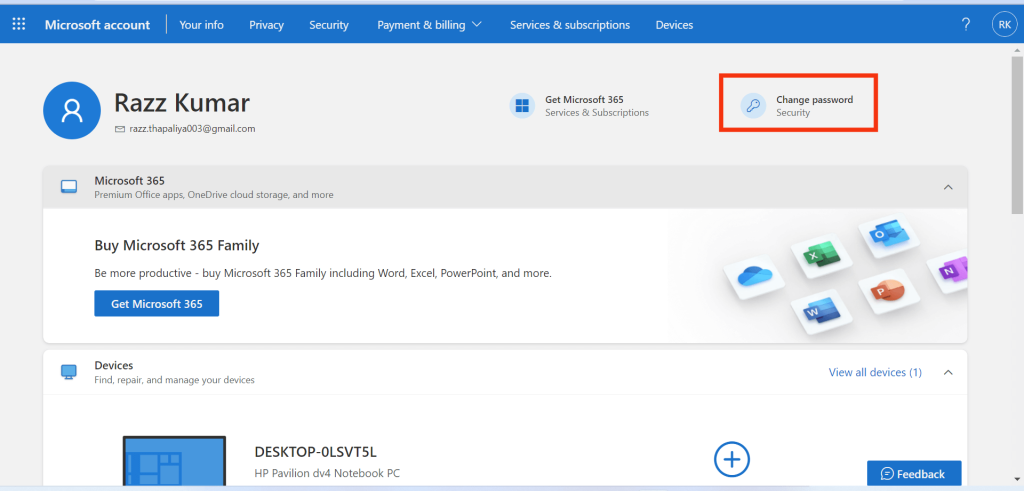The image size is (1024, 491).
Task: Select the vertical page scrollbar thumb
Action: [x=1017, y=135]
